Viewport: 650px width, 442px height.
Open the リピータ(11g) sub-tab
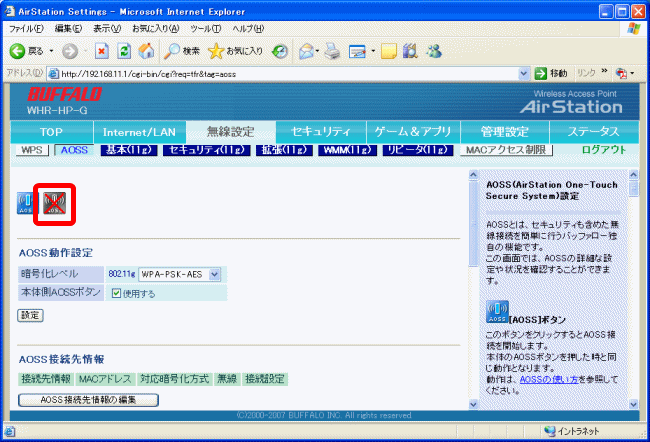418,150
